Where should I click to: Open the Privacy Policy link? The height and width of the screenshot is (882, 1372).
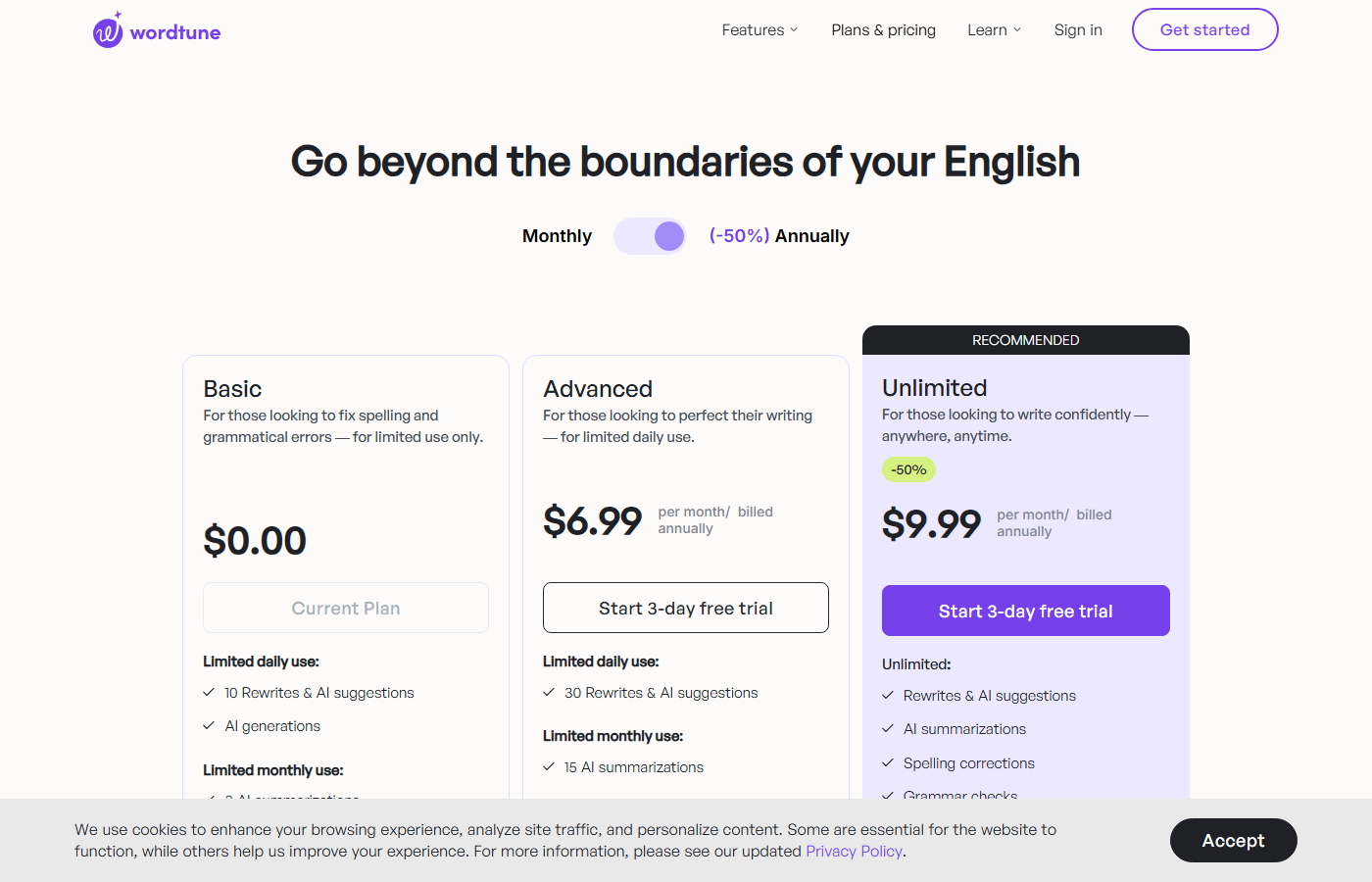[854, 851]
